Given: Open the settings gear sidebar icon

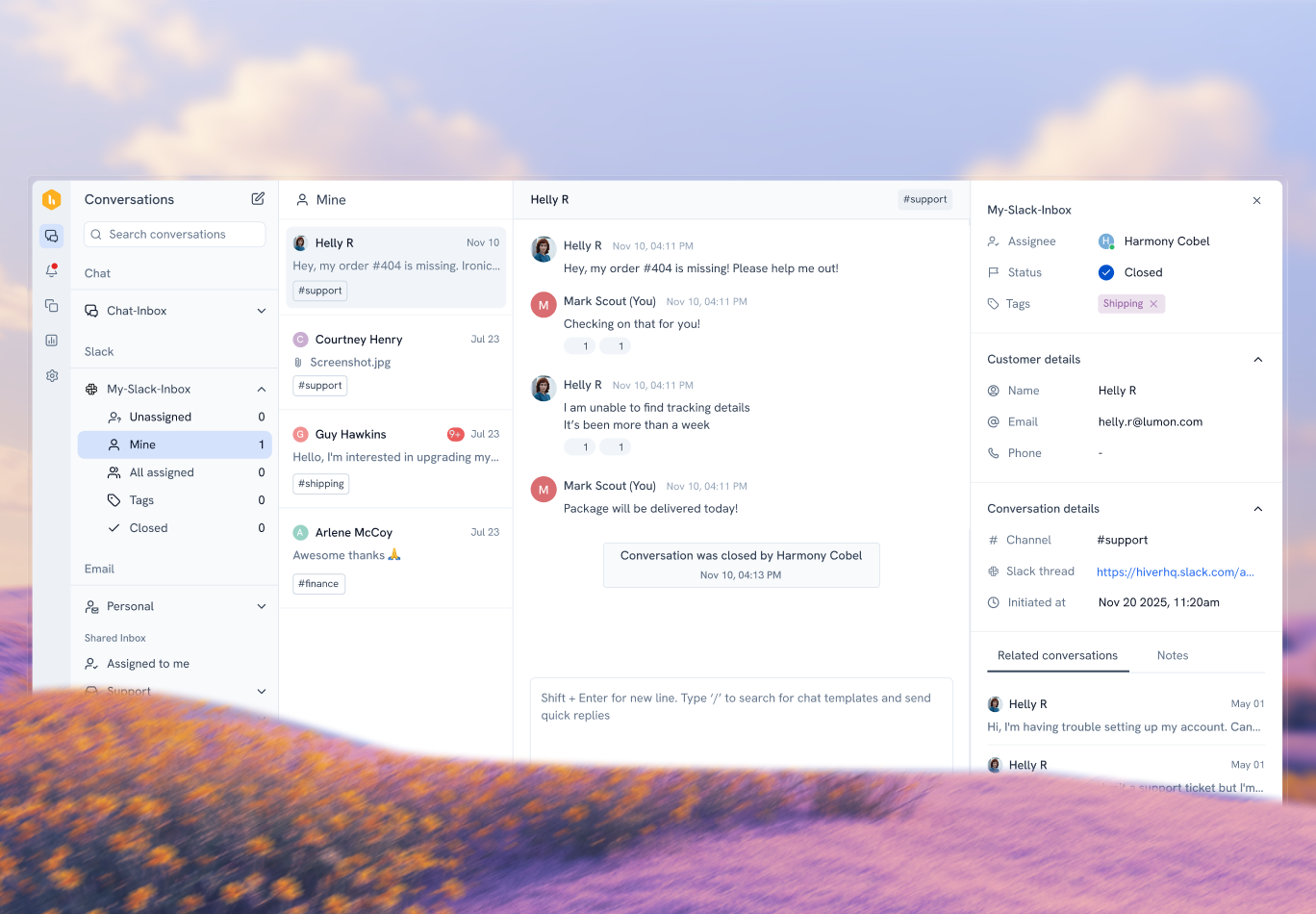Looking at the screenshot, I should click(x=52, y=375).
